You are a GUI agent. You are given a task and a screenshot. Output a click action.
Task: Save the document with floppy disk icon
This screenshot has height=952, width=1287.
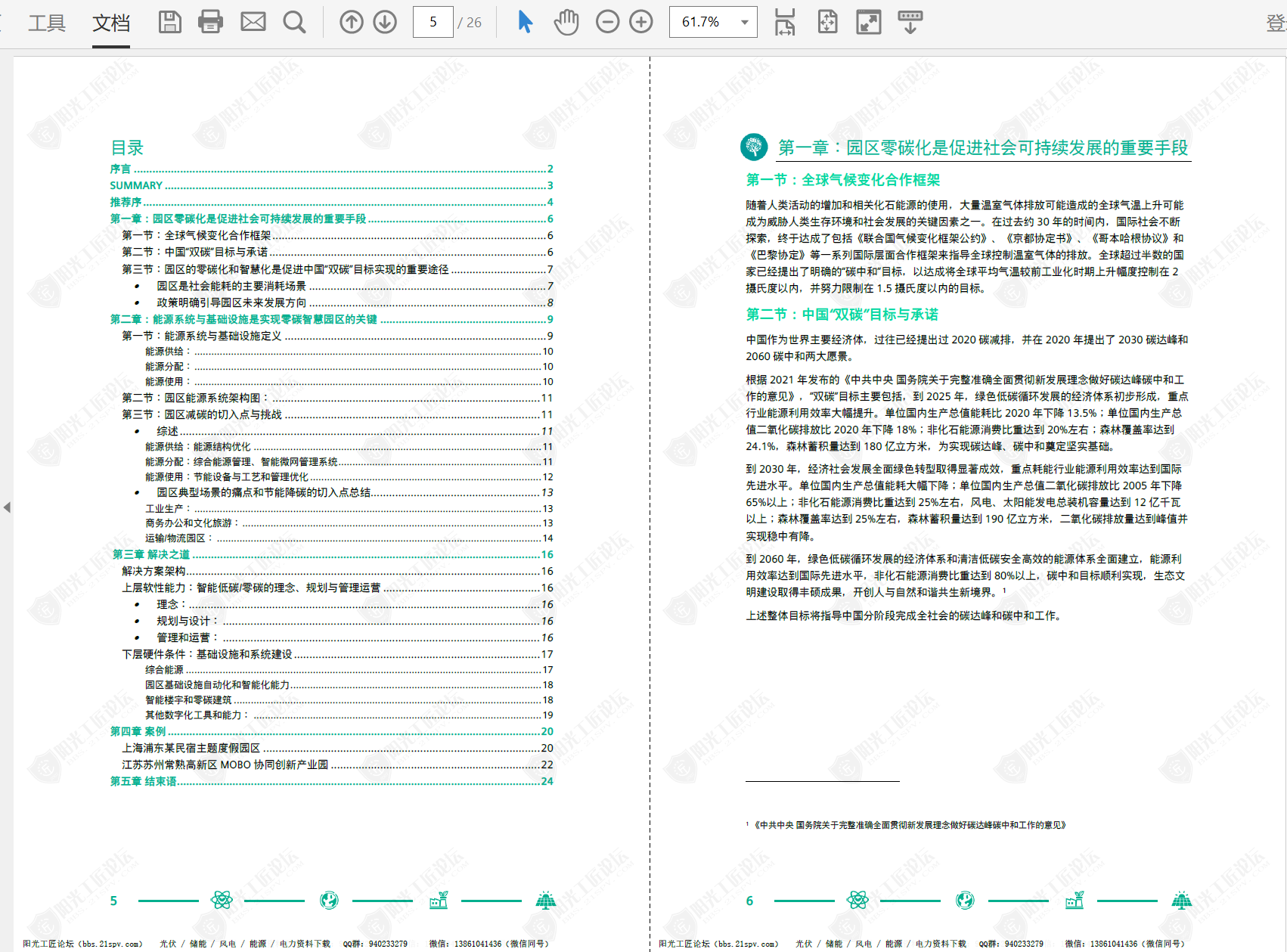pyautogui.click(x=170, y=22)
